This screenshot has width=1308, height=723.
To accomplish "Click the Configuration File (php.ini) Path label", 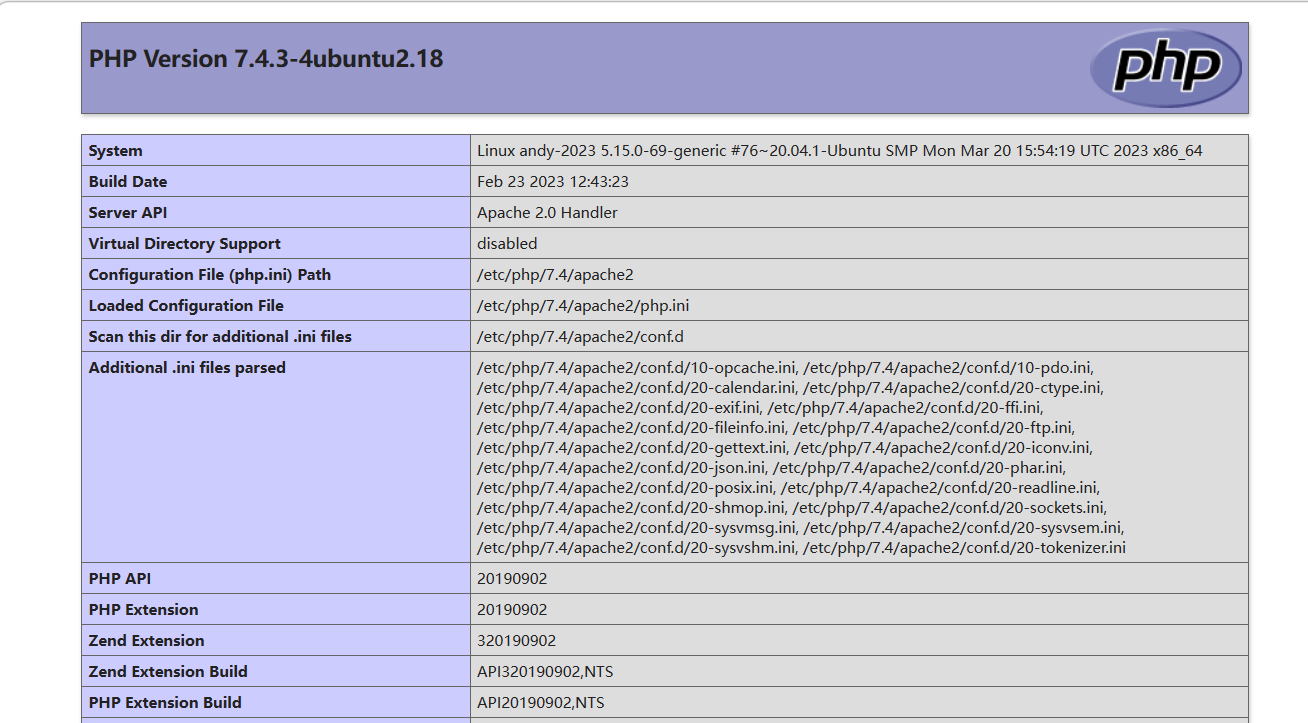I will coord(210,275).
